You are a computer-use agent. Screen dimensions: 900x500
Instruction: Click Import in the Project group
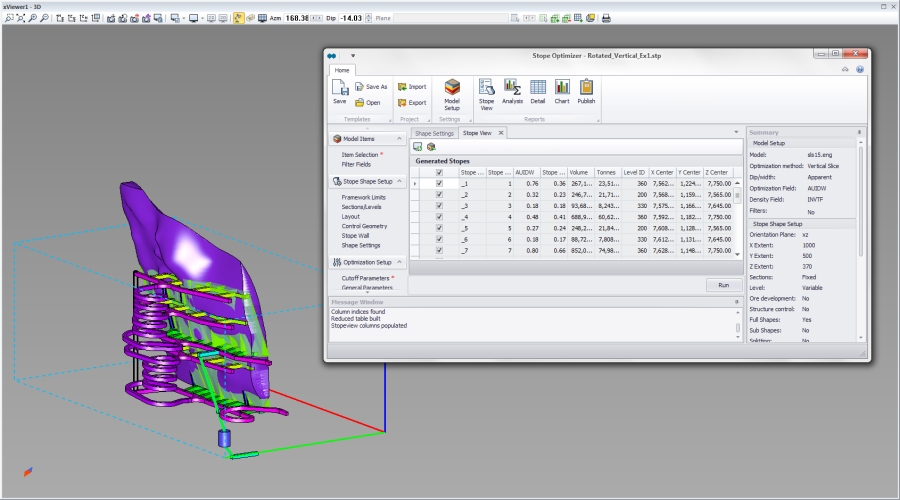(411, 87)
